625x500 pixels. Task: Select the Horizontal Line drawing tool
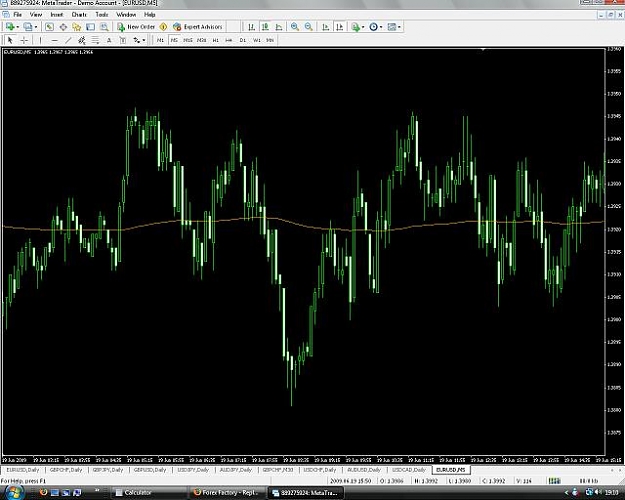(x=55, y=40)
